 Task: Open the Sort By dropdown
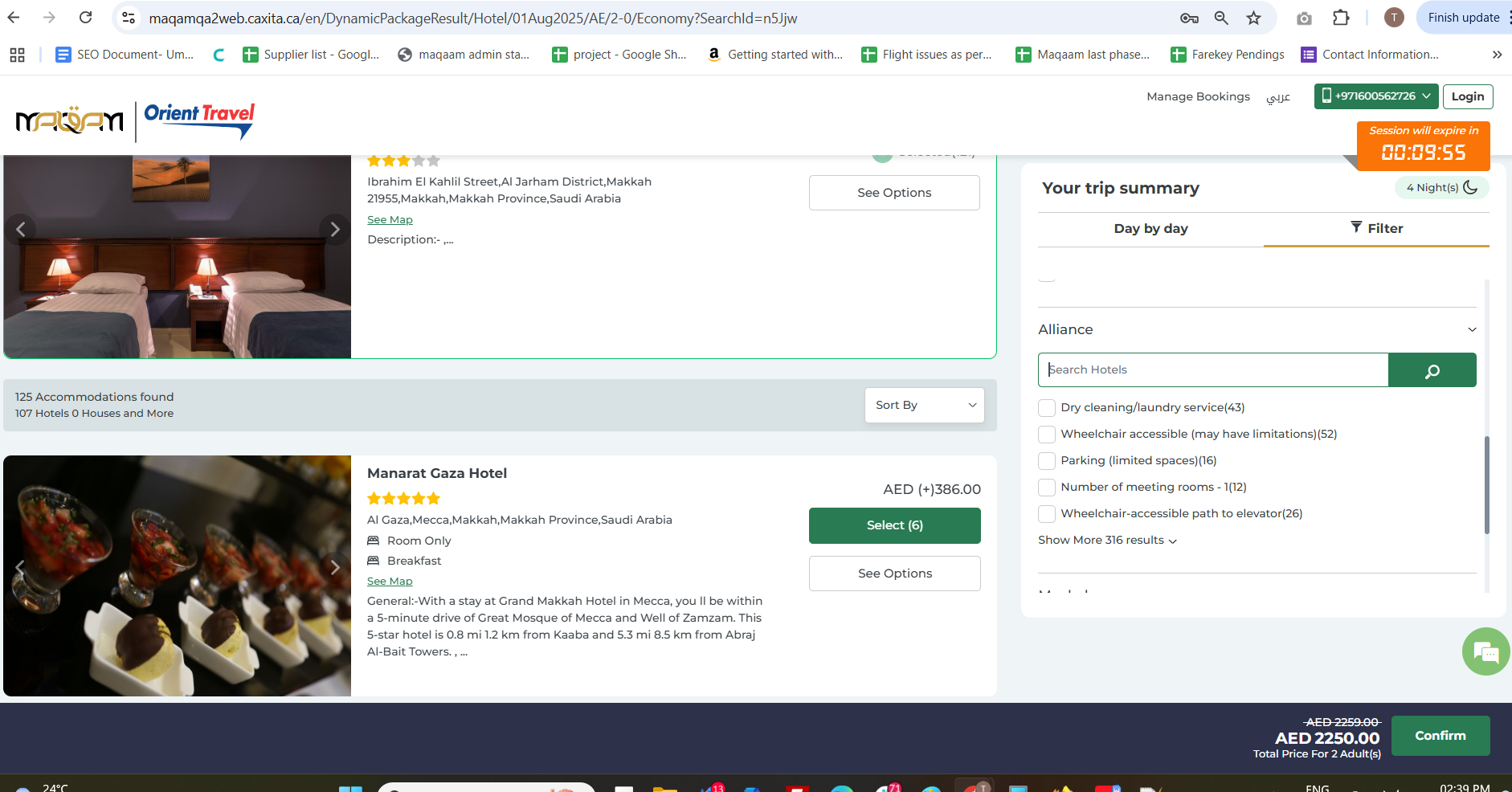click(x=924, y=406)
